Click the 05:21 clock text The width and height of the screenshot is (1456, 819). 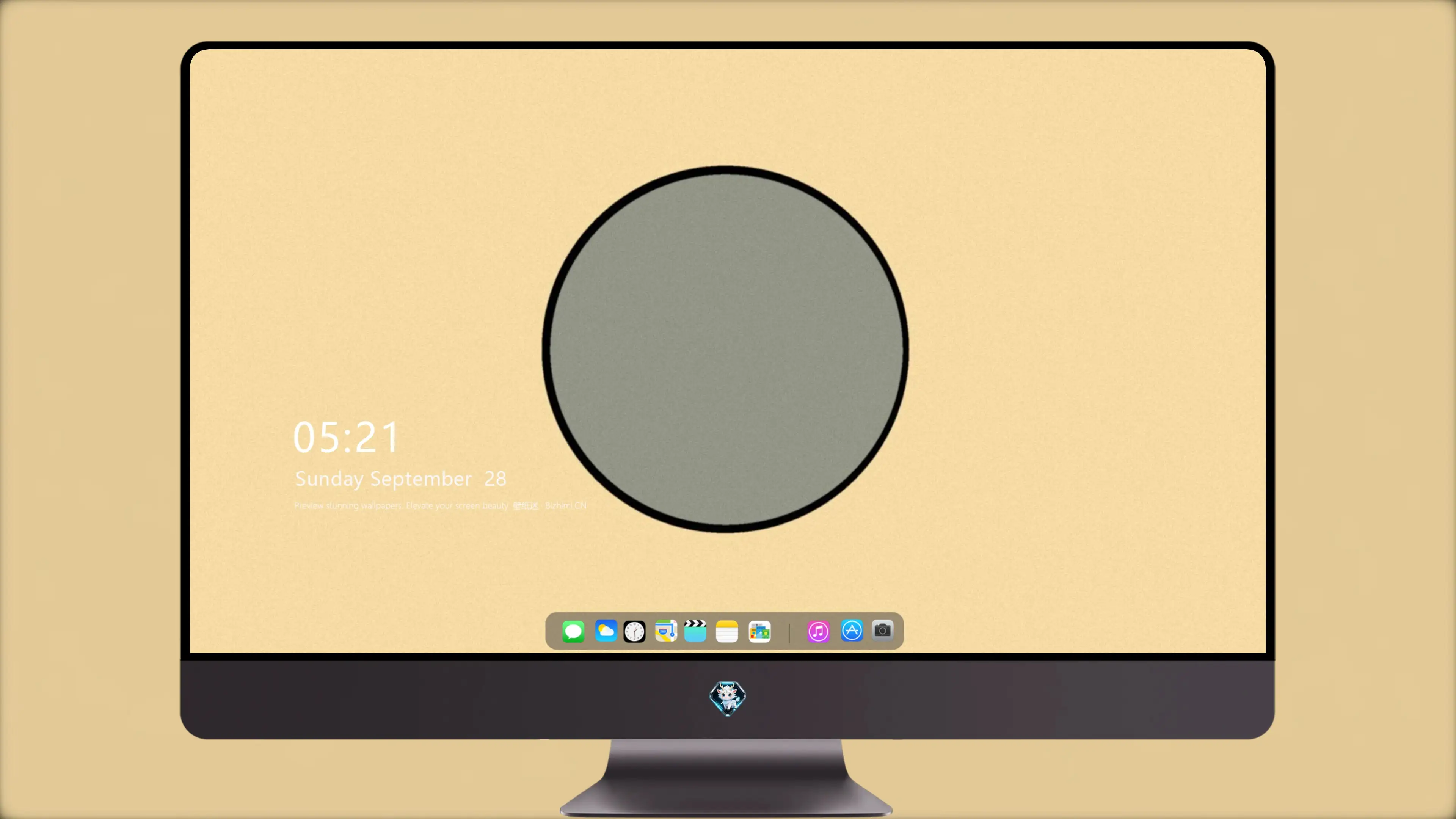tap(346, 438)
